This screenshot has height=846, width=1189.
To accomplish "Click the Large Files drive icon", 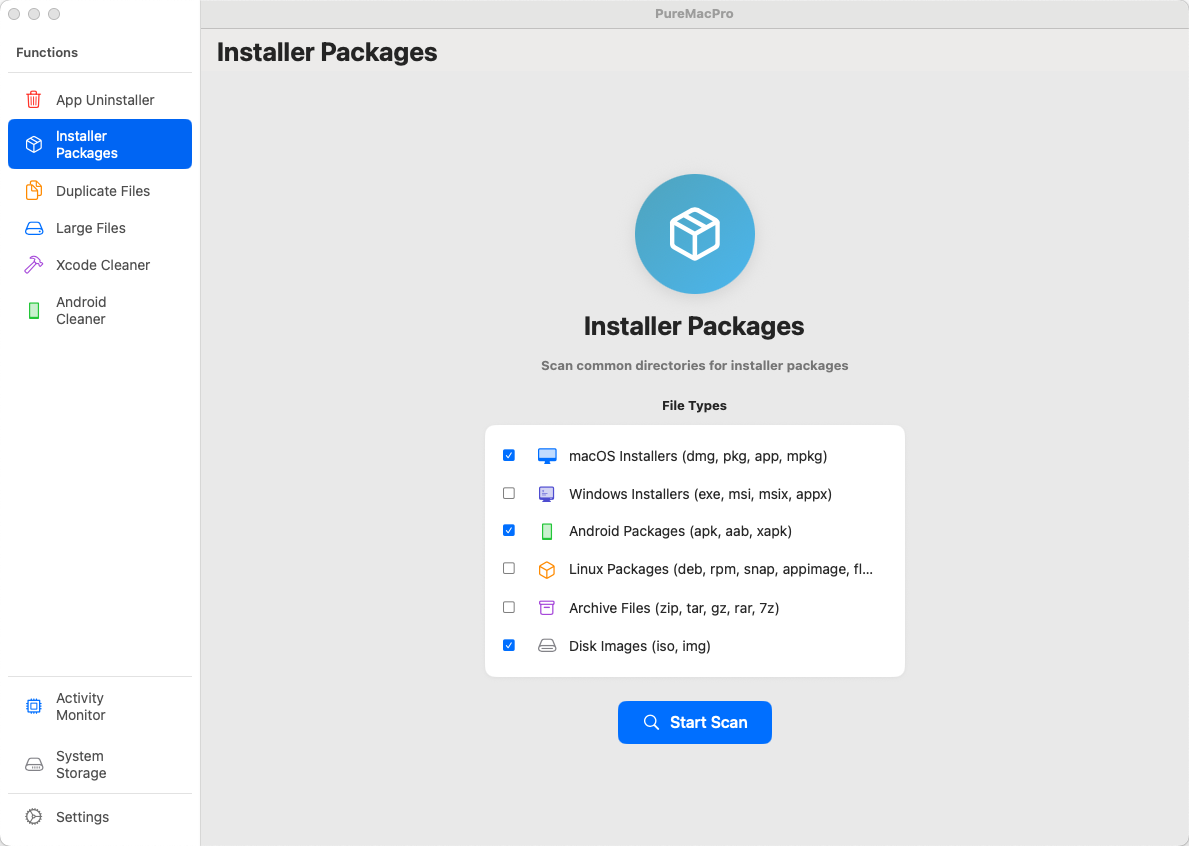I will click(x=34, y=228).
